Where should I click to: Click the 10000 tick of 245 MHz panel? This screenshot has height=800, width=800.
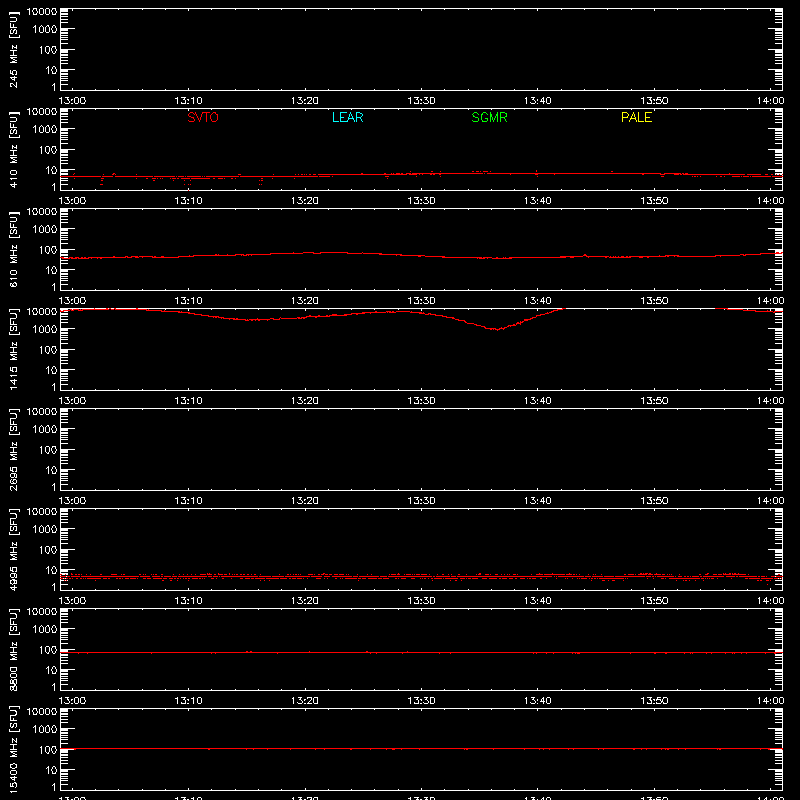point(42,12)
